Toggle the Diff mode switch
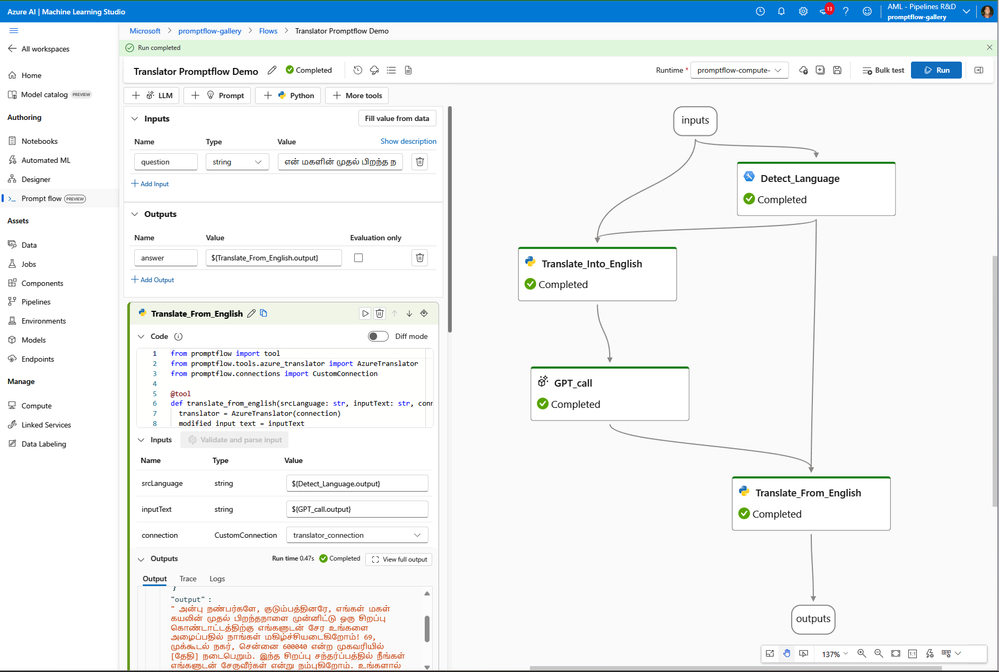Image resolution: width=999 pixels, height=672 pixels. (x=378, y=336)
